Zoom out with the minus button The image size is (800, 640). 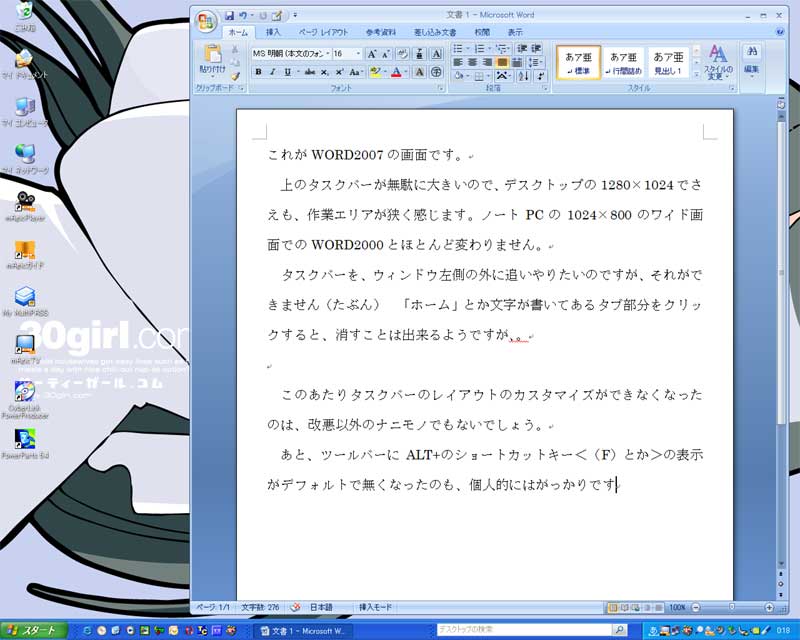tap(696, 607)
